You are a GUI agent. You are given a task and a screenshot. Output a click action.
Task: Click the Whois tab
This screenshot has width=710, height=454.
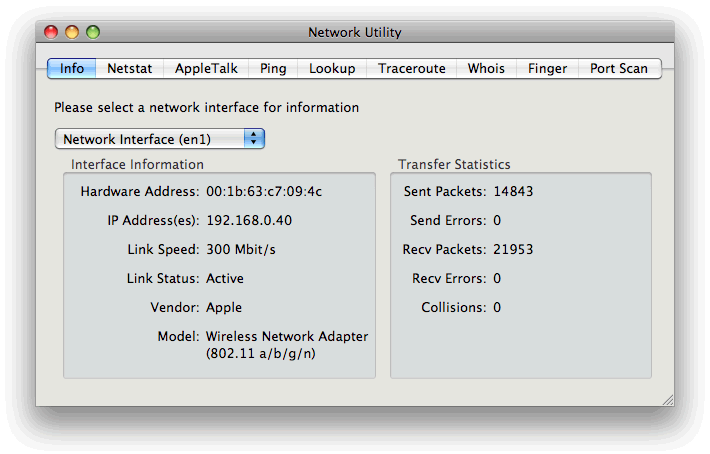point(486,69)
